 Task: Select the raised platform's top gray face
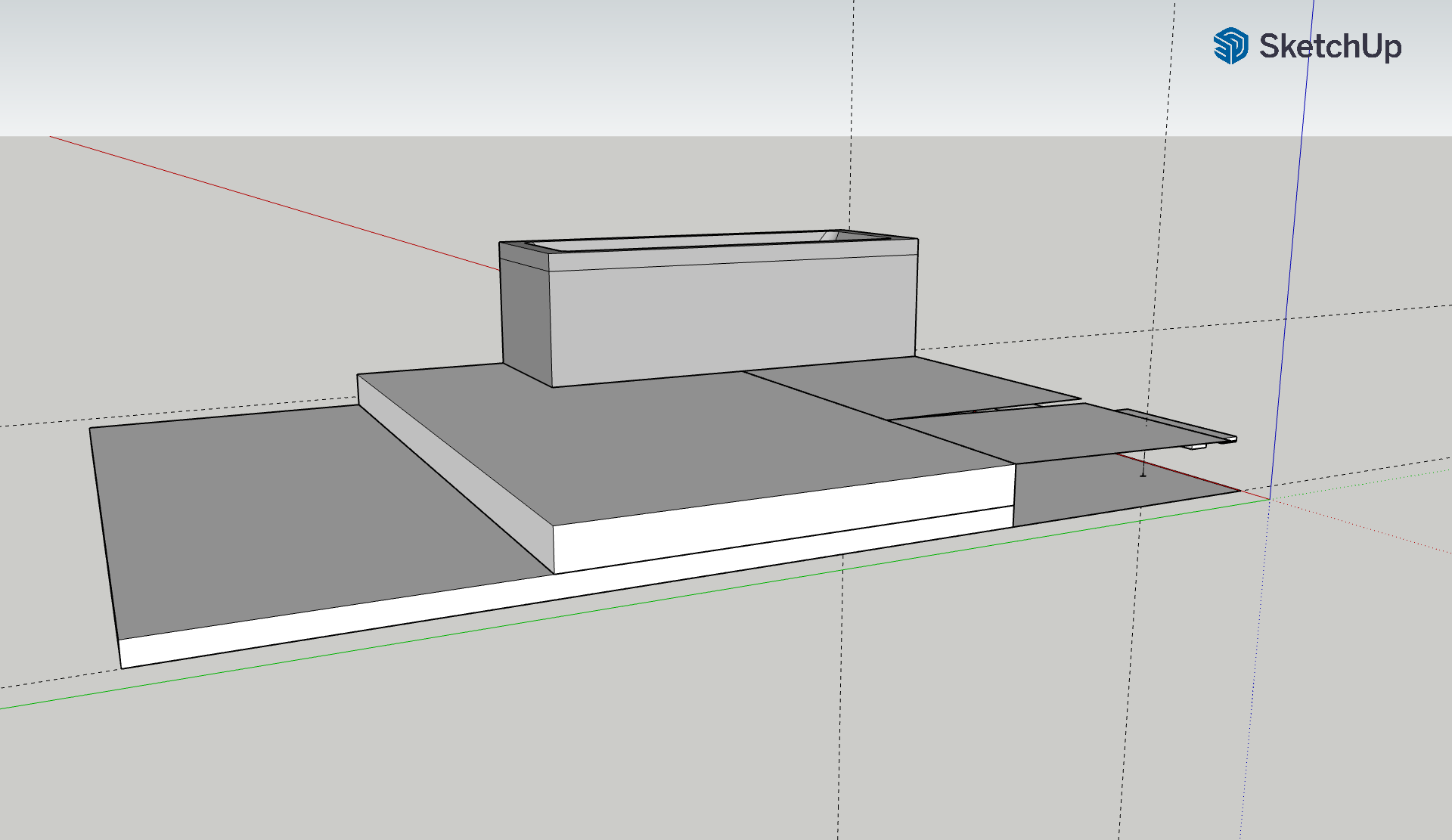[681, 439]
